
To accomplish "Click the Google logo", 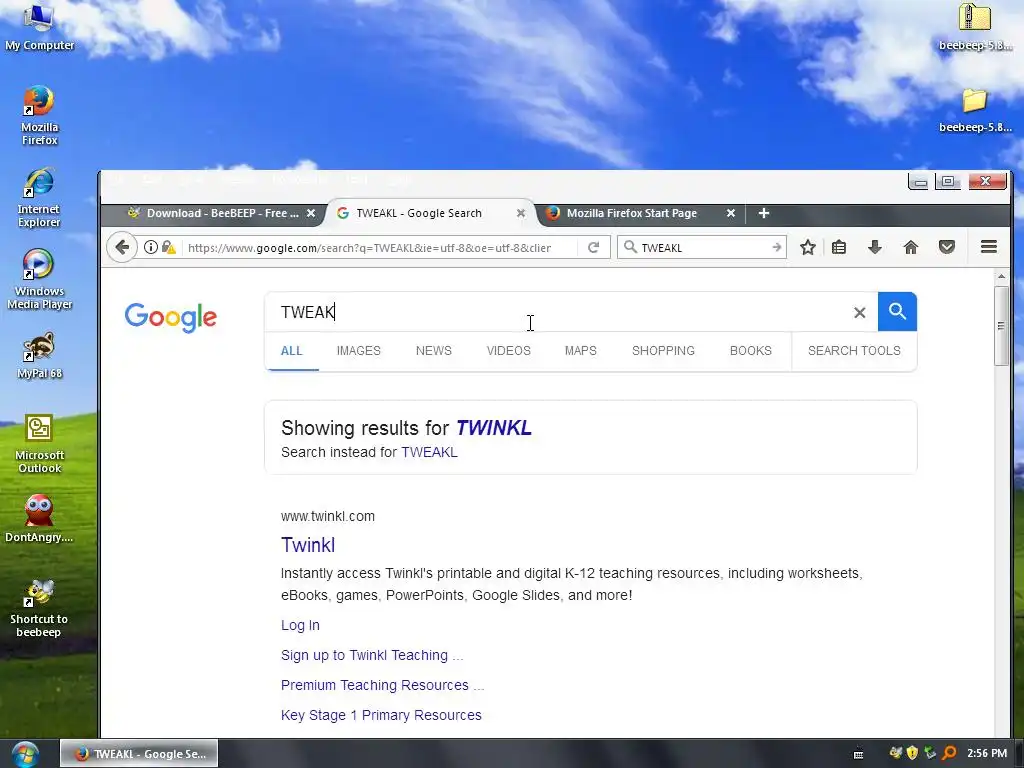I will (x=170, y=317).
